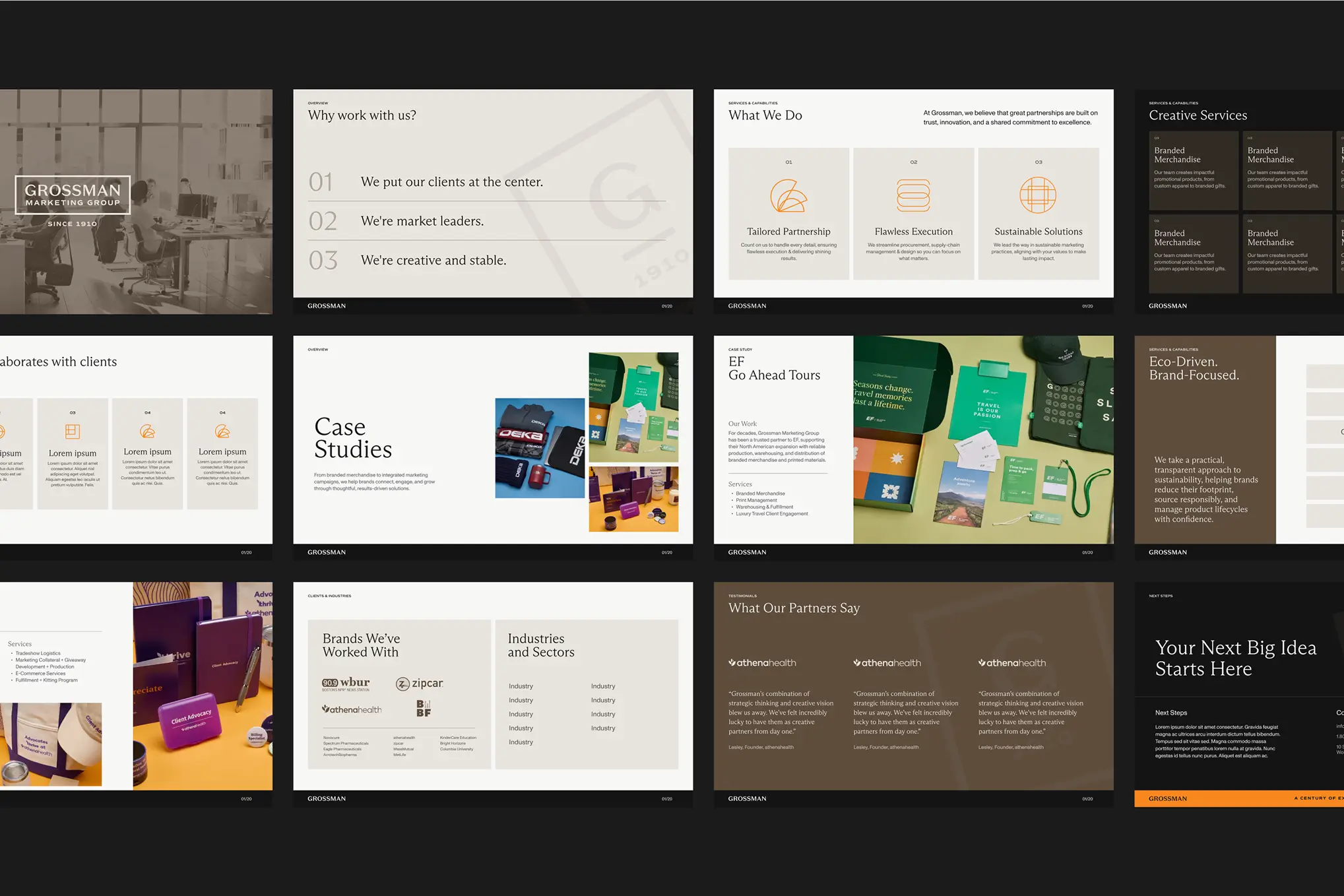Click the Case Studies heading
Image resolution: width=1344 pixels, height=896 pixels.
353,438
